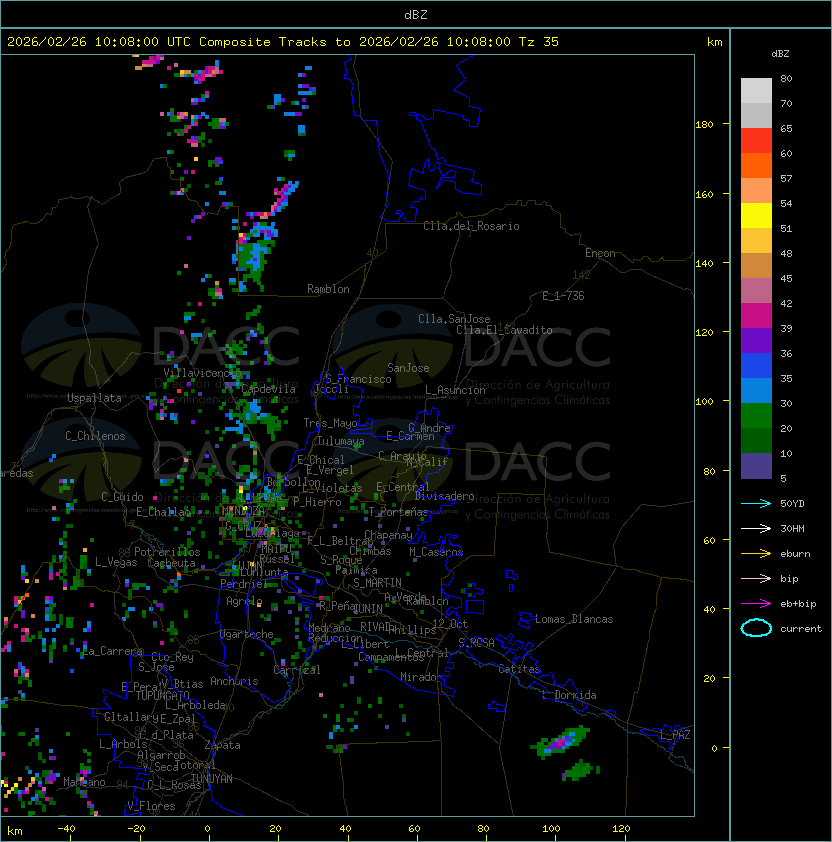Image resolution: width=832 pixels, height=842 pixels.
Task: Click the 'Tz 35' header value
Action: point(539,42)
